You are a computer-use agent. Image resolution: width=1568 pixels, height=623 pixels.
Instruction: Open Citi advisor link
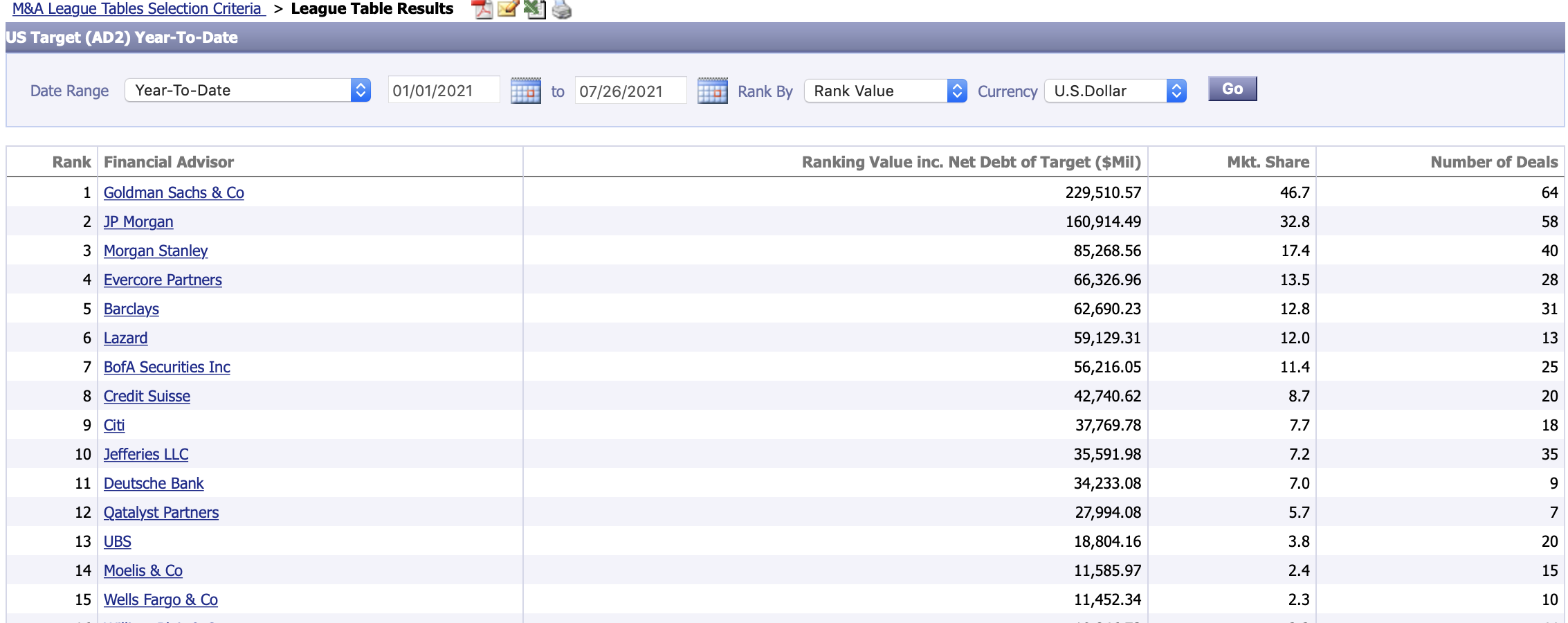pyautogui.click(x=114, y=425)
